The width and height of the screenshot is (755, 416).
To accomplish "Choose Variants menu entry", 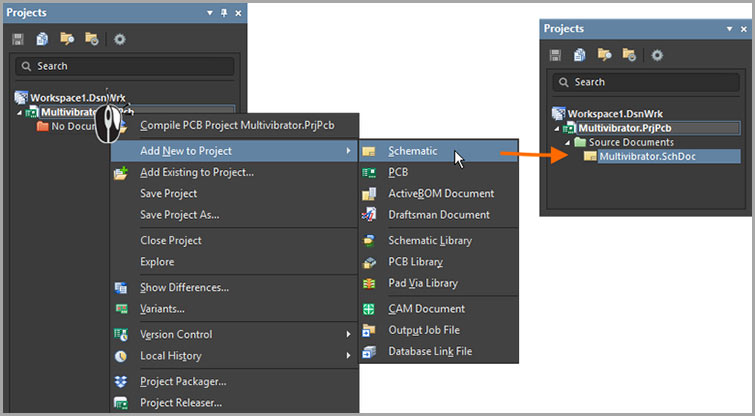I will click(235, 309).
